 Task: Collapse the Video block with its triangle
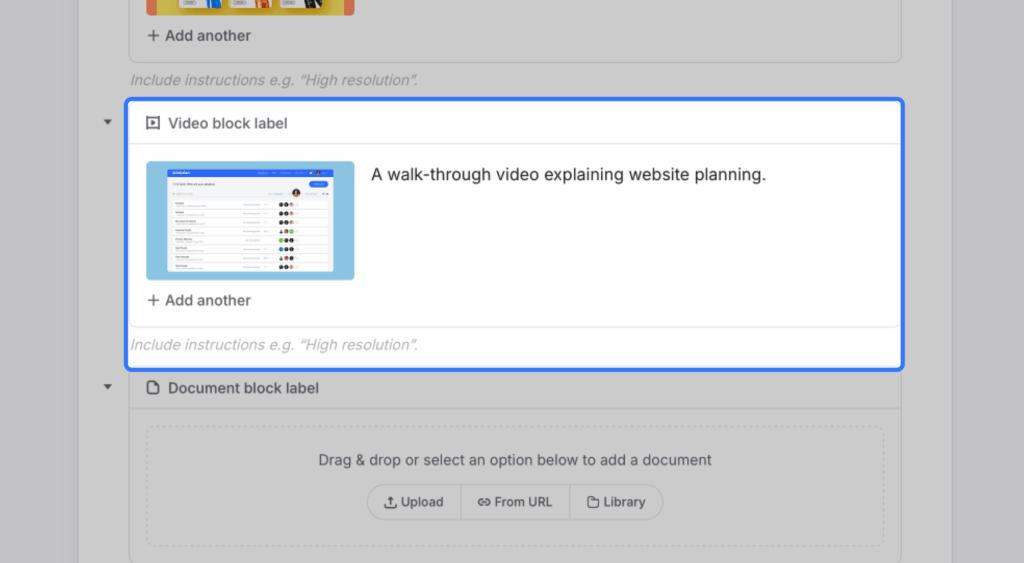tap(108, 122)
